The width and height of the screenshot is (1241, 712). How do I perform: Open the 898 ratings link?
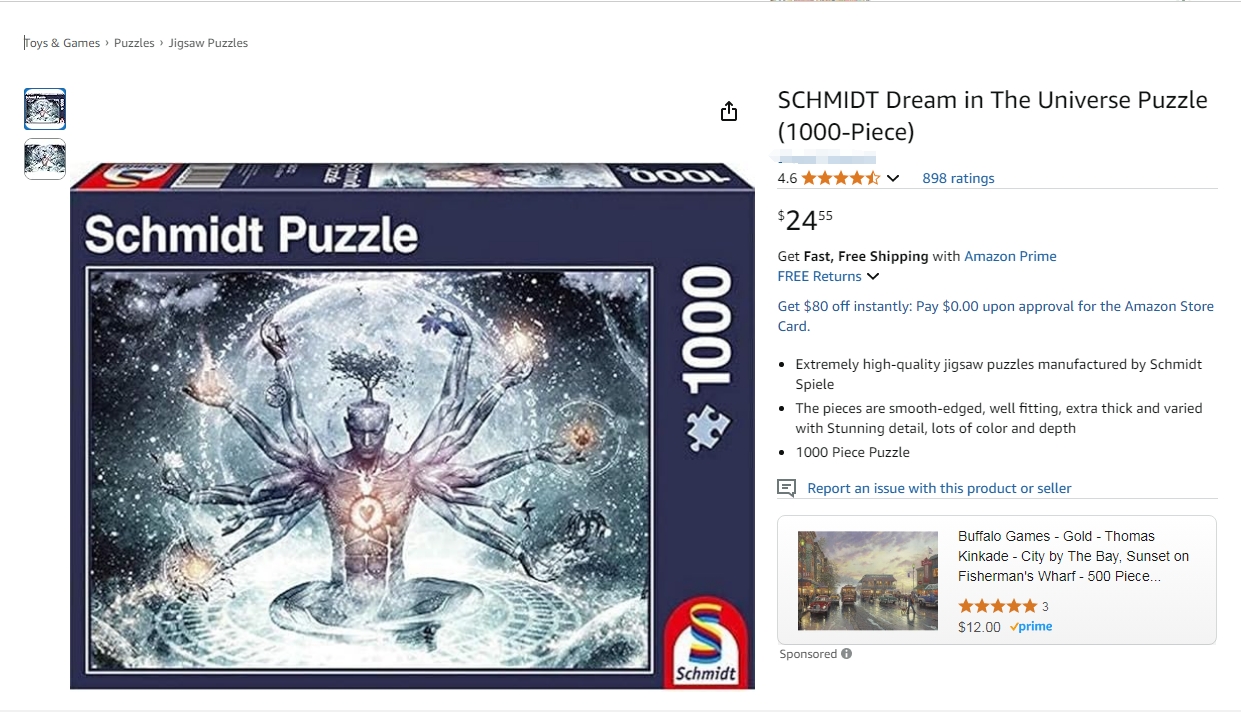[x=958, y=178]
